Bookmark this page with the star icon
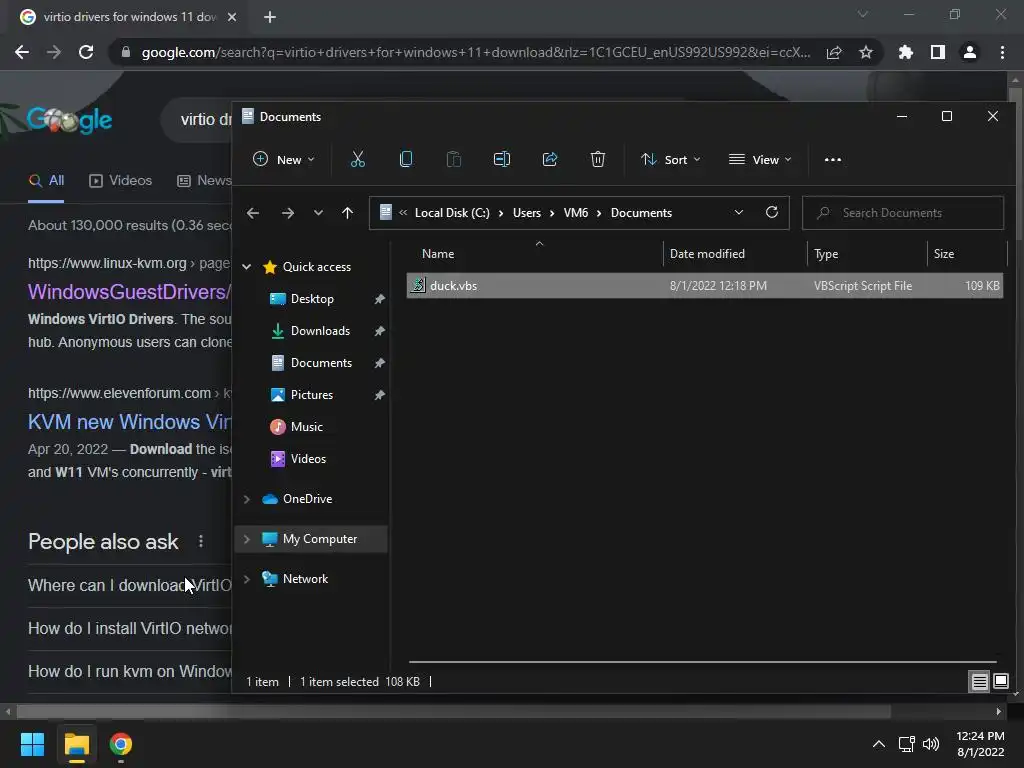This screenshot has height=768, width=1024. point(865,52)
